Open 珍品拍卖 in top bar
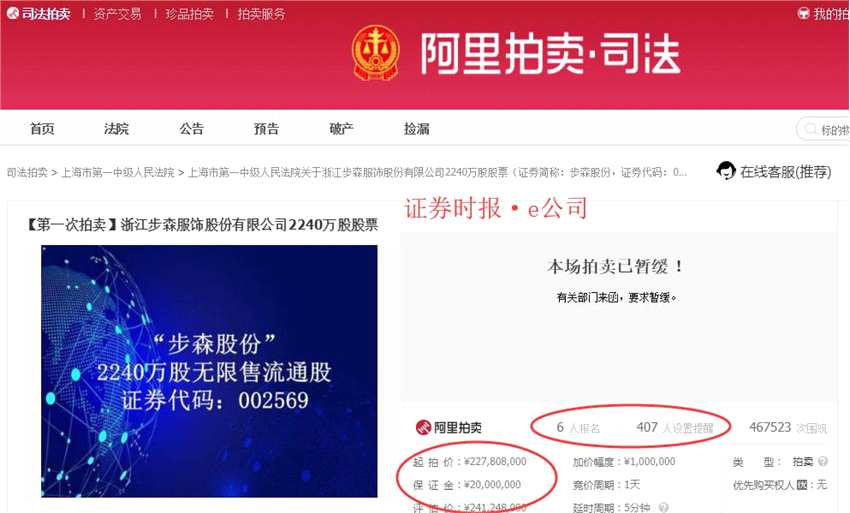This screenshot has width=850, height=513. pyautogui.click(x=189, y=14)
